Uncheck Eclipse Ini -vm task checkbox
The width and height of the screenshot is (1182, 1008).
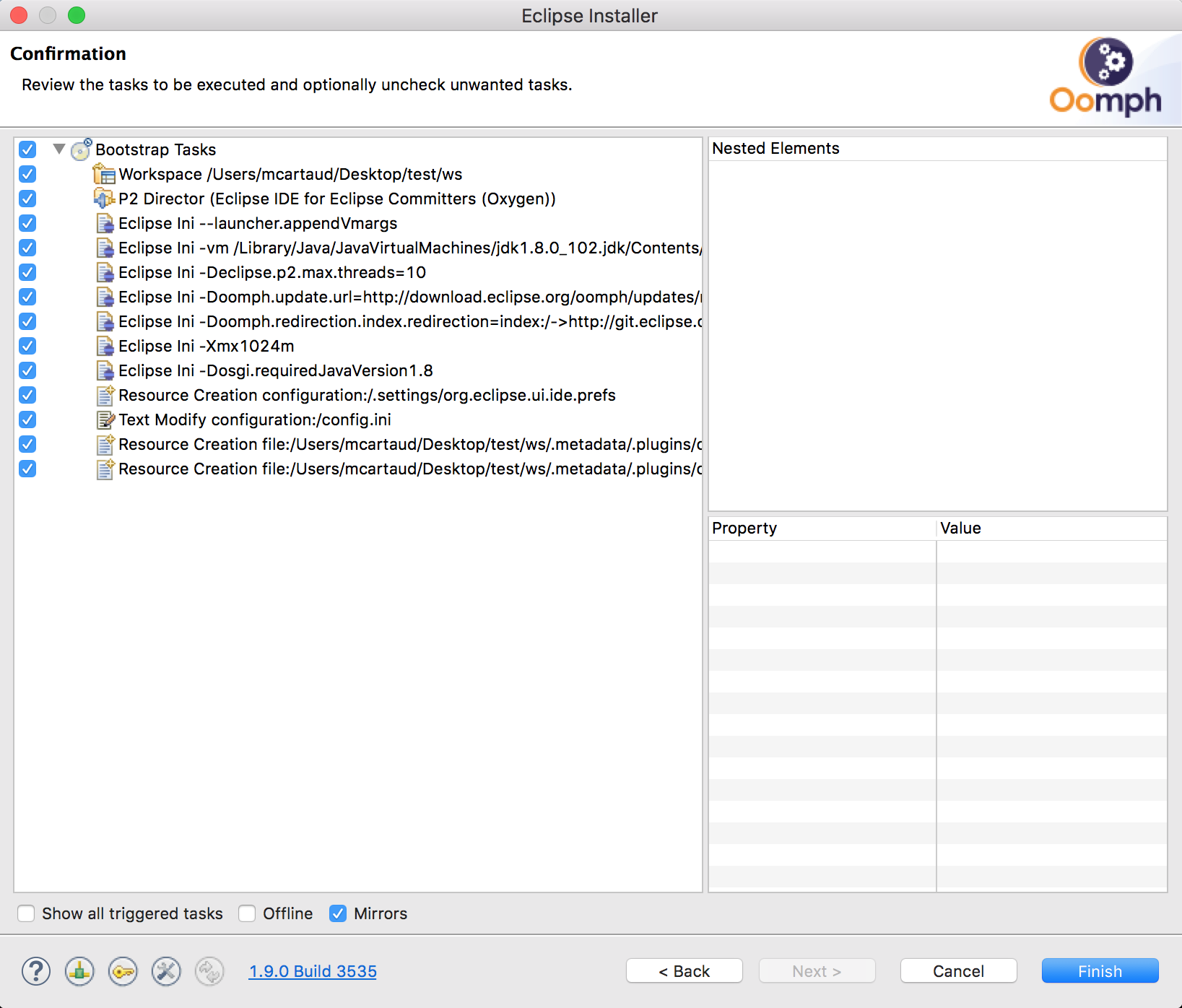tap(27, 248)
